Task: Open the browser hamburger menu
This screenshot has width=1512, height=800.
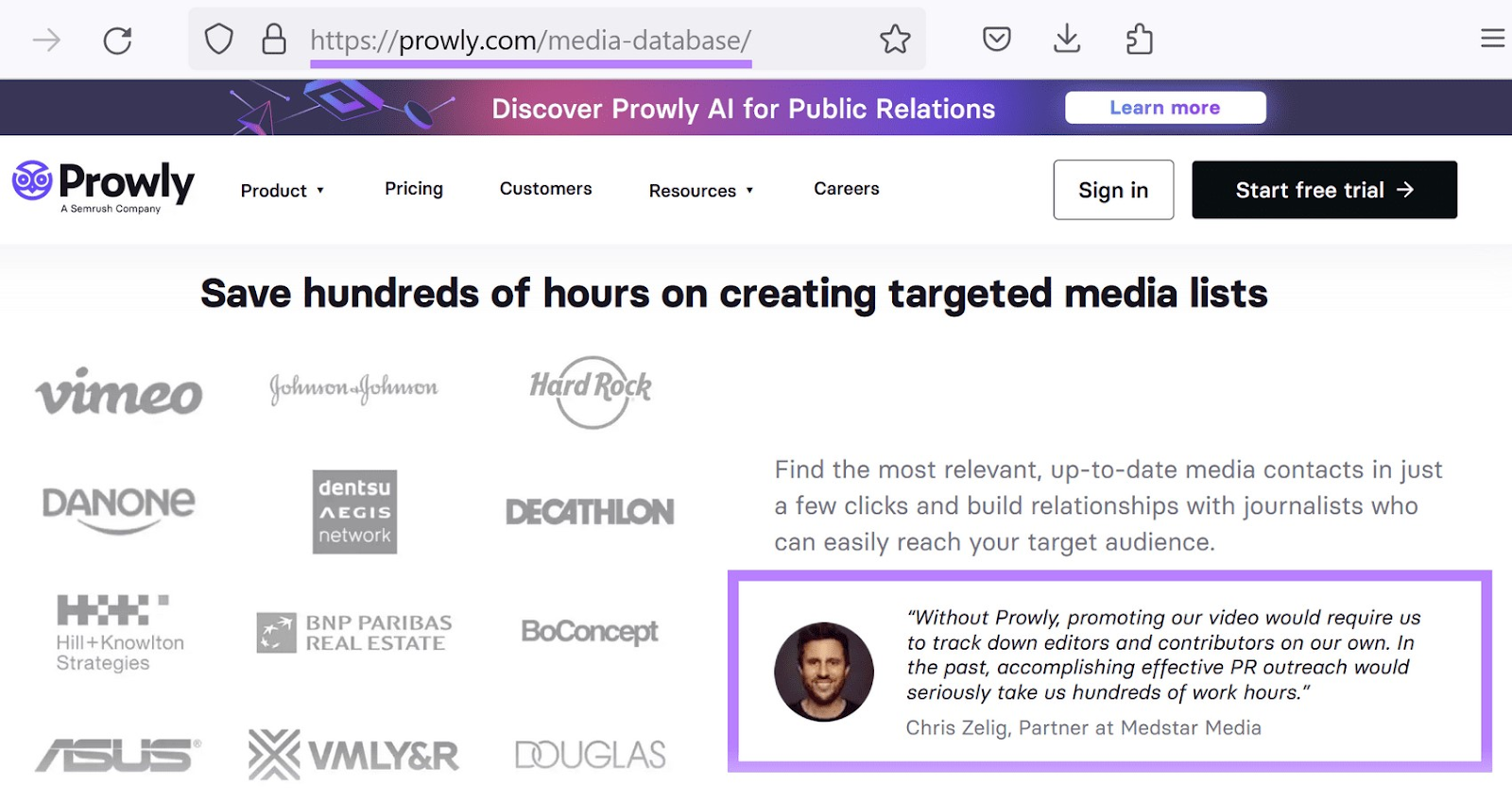Action: pos(1492,39)
